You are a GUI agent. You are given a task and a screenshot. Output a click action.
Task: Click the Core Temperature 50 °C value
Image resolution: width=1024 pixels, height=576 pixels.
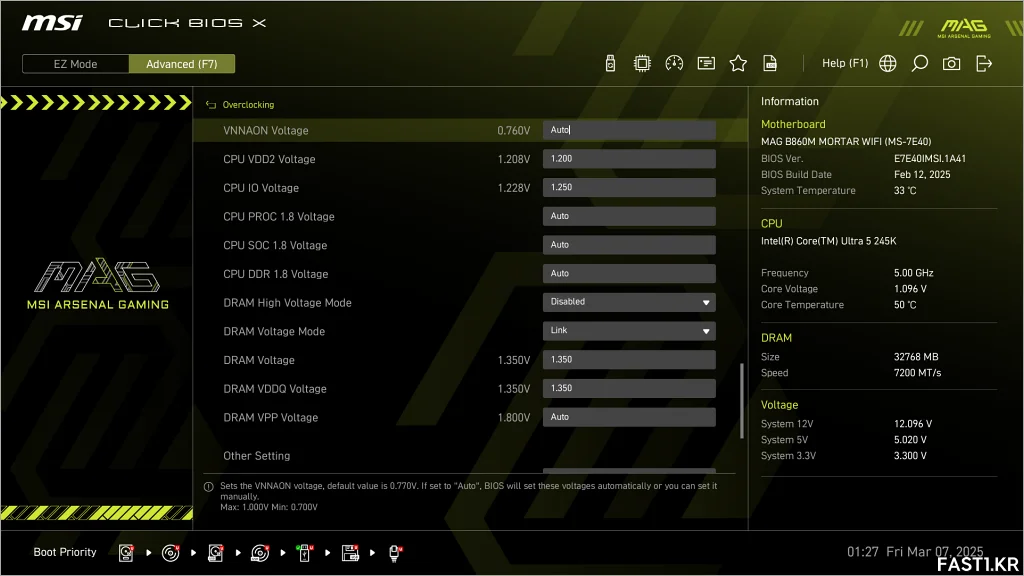905,305
